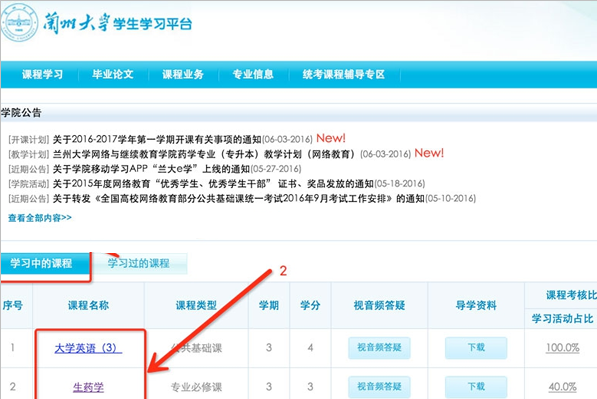597x399 pixels.
Task: Click the 100.0% learning activity value
Action: 562,348
